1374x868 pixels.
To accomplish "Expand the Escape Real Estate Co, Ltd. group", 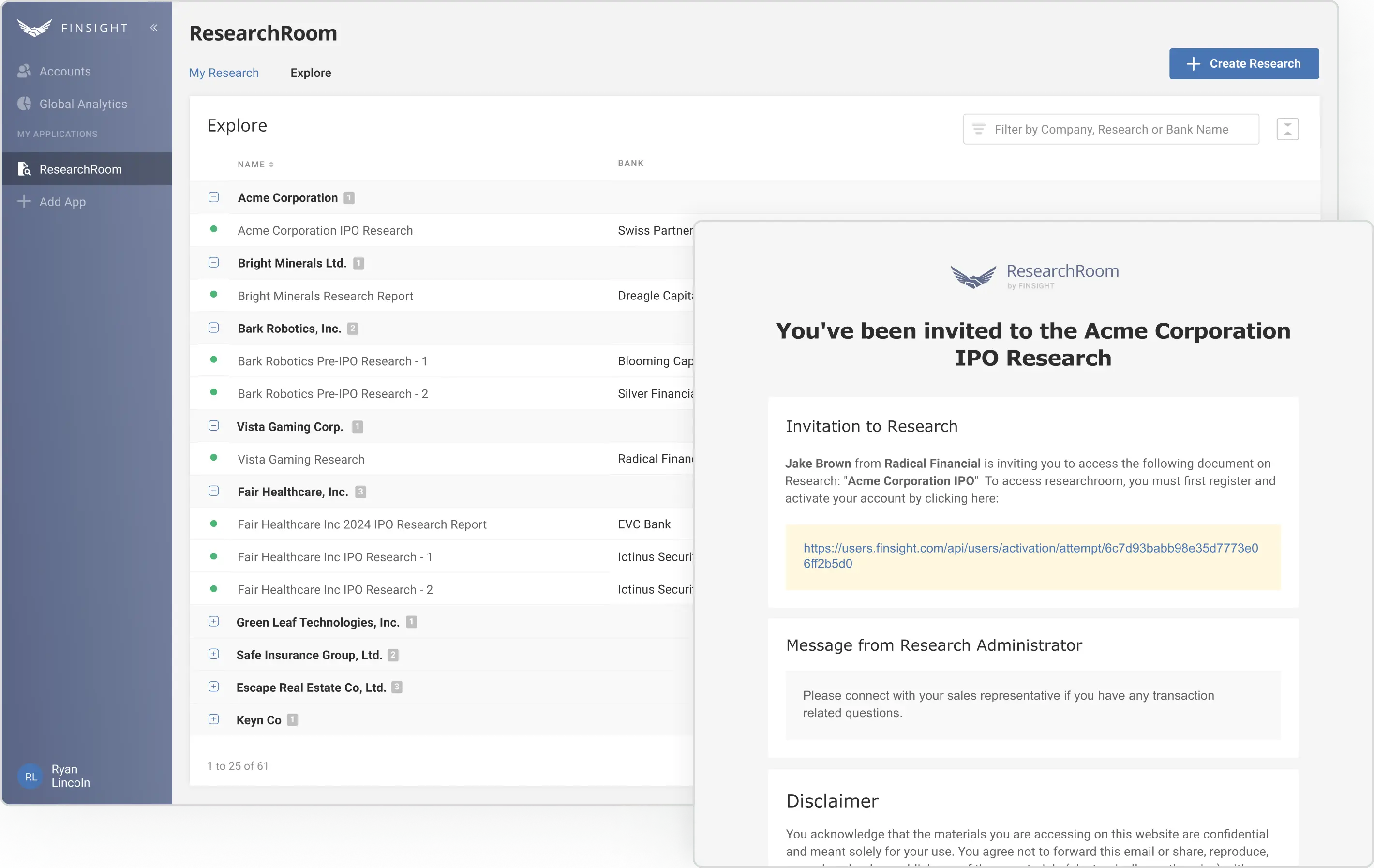I will 213,687.
